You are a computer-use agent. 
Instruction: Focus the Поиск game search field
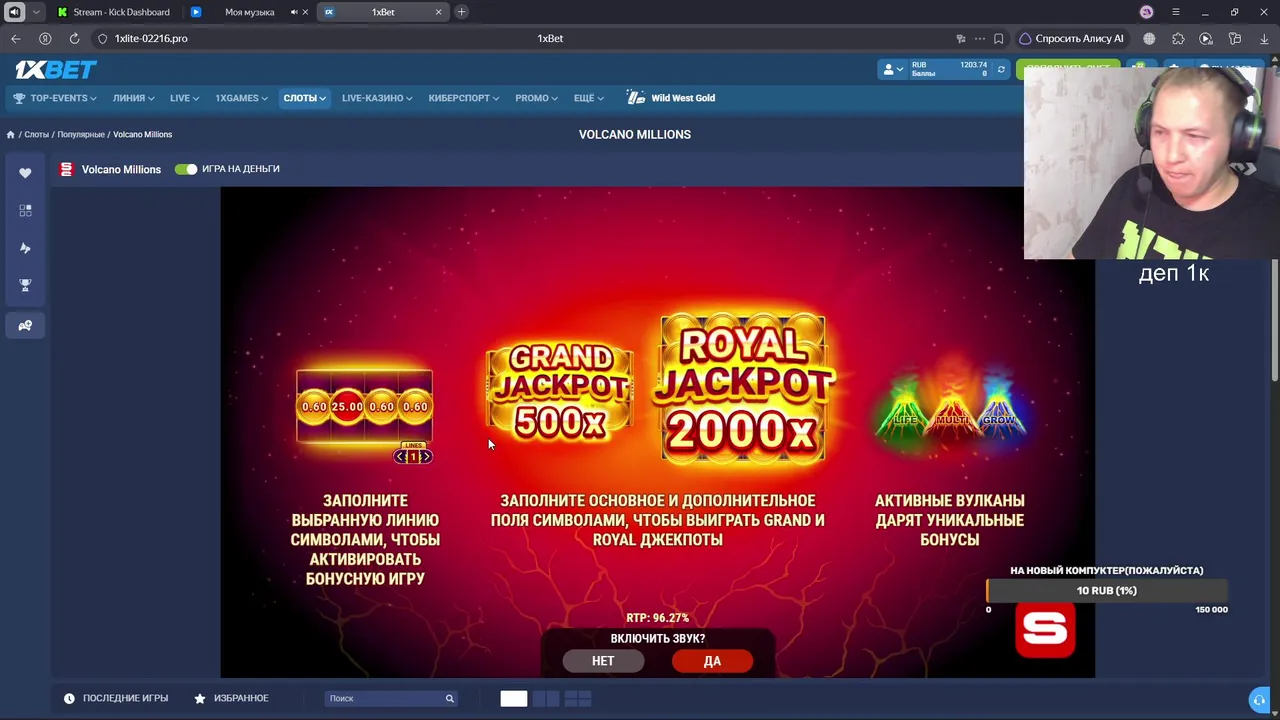pos(392,698)
